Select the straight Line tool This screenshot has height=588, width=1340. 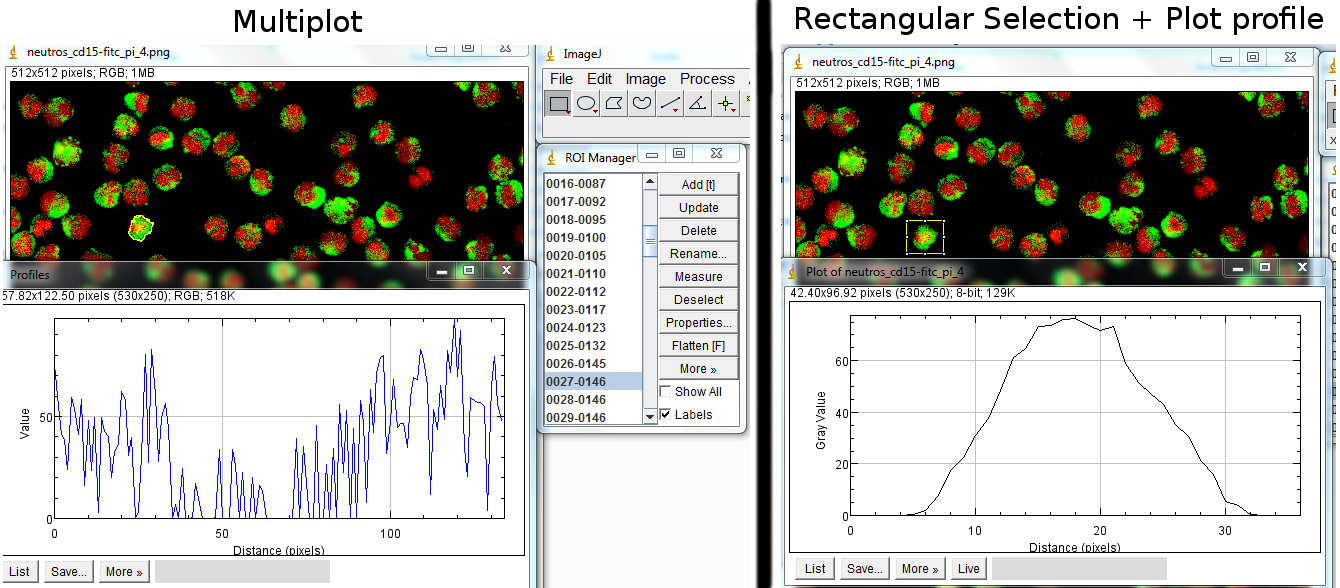click(669, 102)
